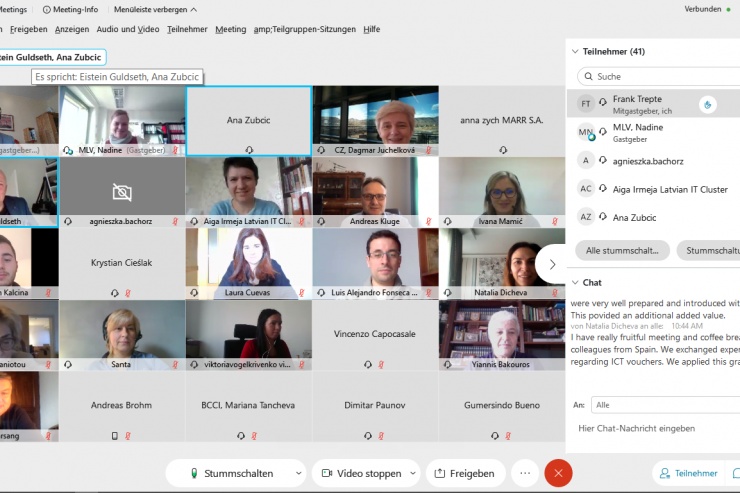This screenshot has width=740, height=493.
Task: Click Alle stummschalten button
Action: coord(622,251)
